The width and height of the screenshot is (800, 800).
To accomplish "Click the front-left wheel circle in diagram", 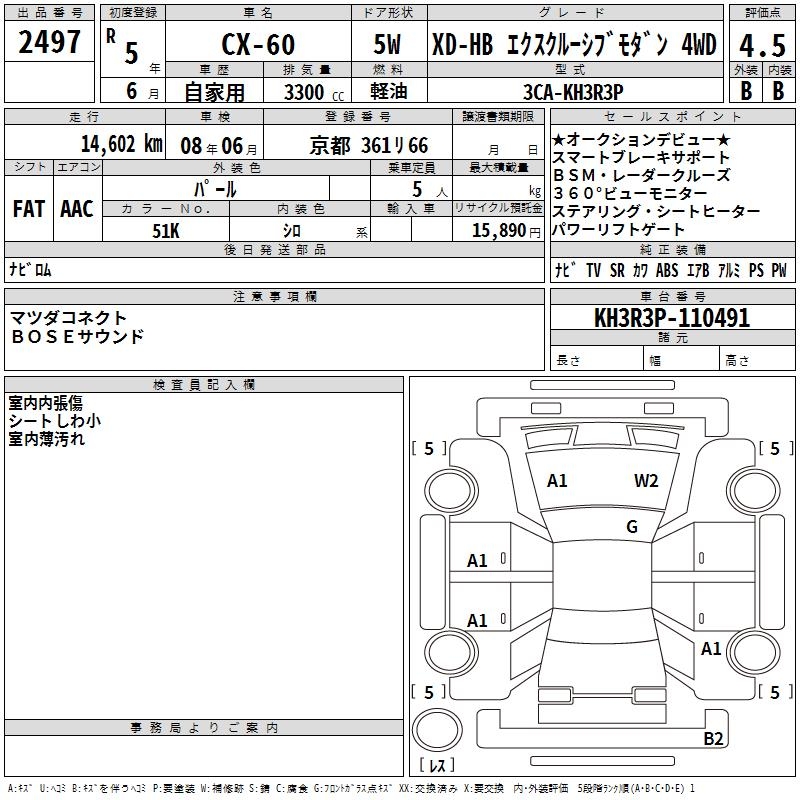I will click(451, 491).
